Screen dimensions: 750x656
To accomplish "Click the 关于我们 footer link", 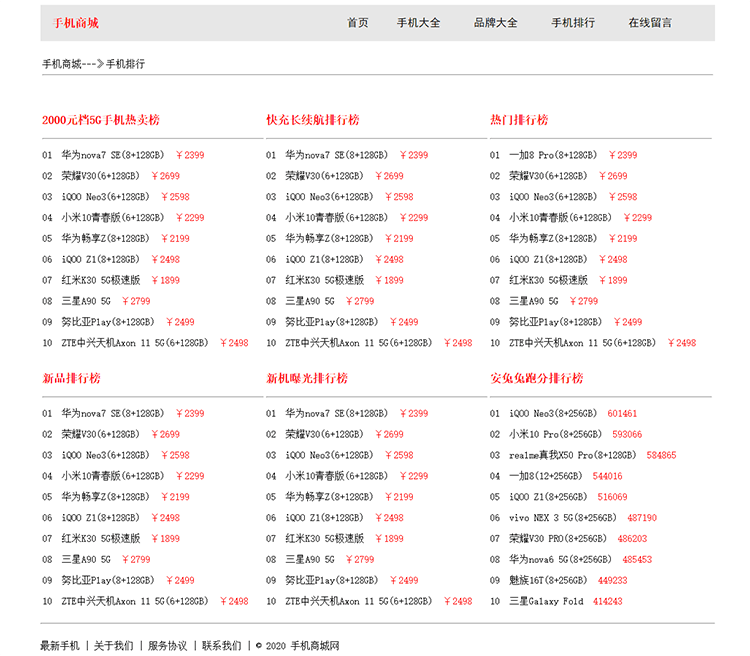I will (113, 646).
